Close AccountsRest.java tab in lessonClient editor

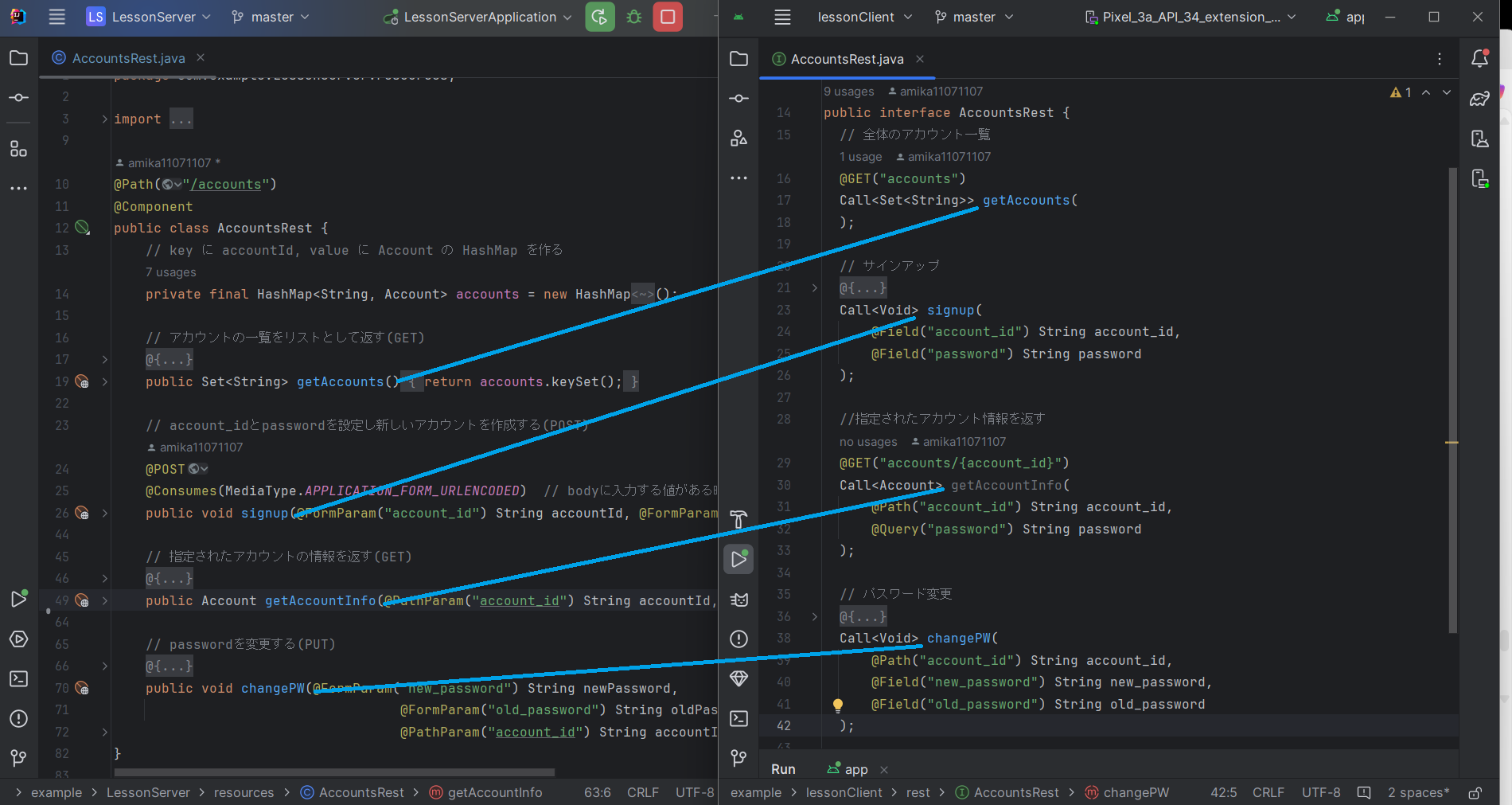920,59
